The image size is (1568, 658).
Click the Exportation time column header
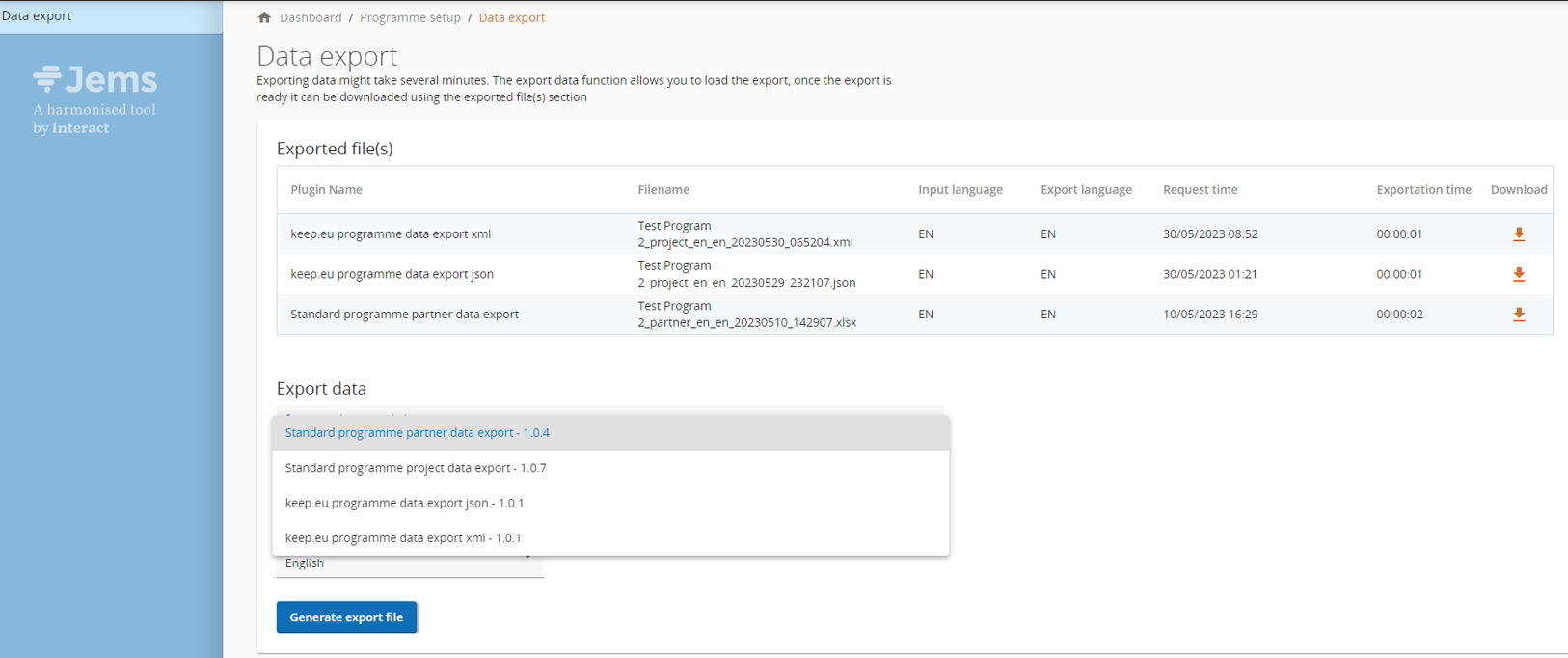click(x=1423, y=190)
